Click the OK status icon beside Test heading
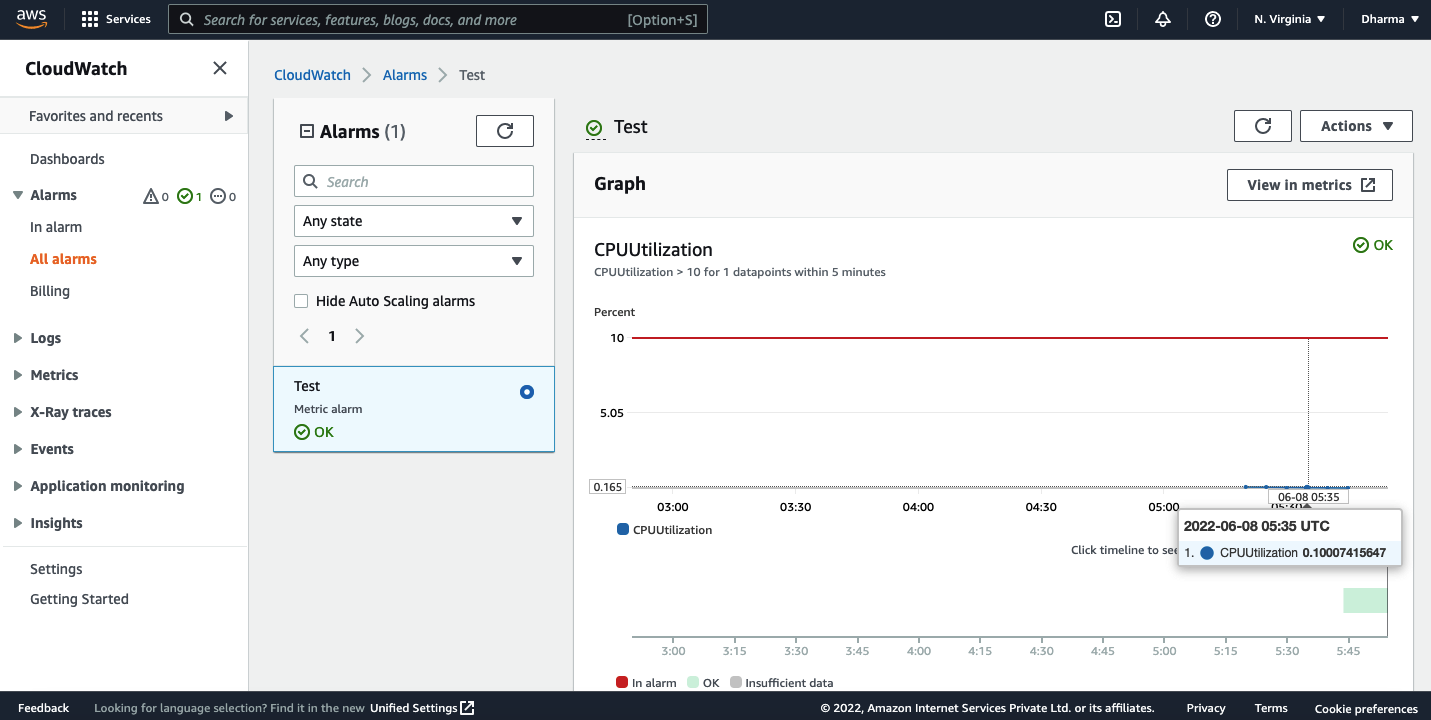This screenshot has height=720, width=1431. click(x=594, y=128)
